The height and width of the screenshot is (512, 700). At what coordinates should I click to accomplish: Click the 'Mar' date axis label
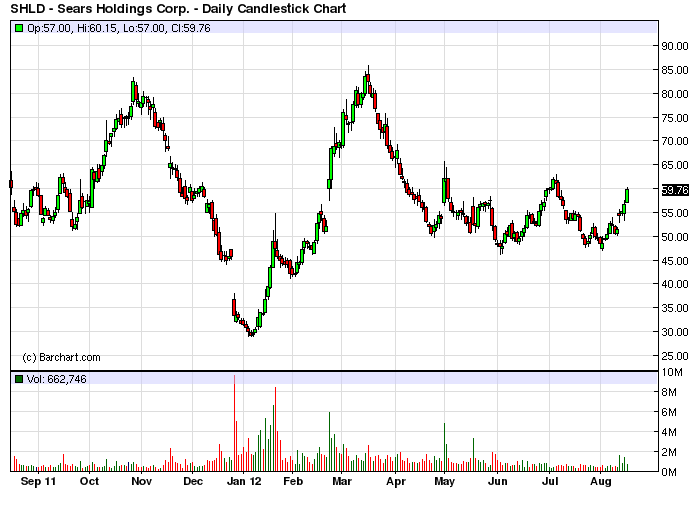tap(342, 481)
